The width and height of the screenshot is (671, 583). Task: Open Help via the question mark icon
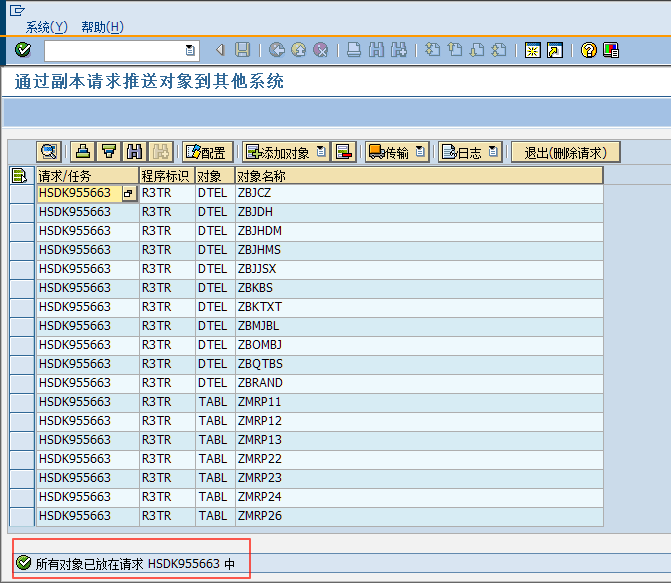[589, 51]
